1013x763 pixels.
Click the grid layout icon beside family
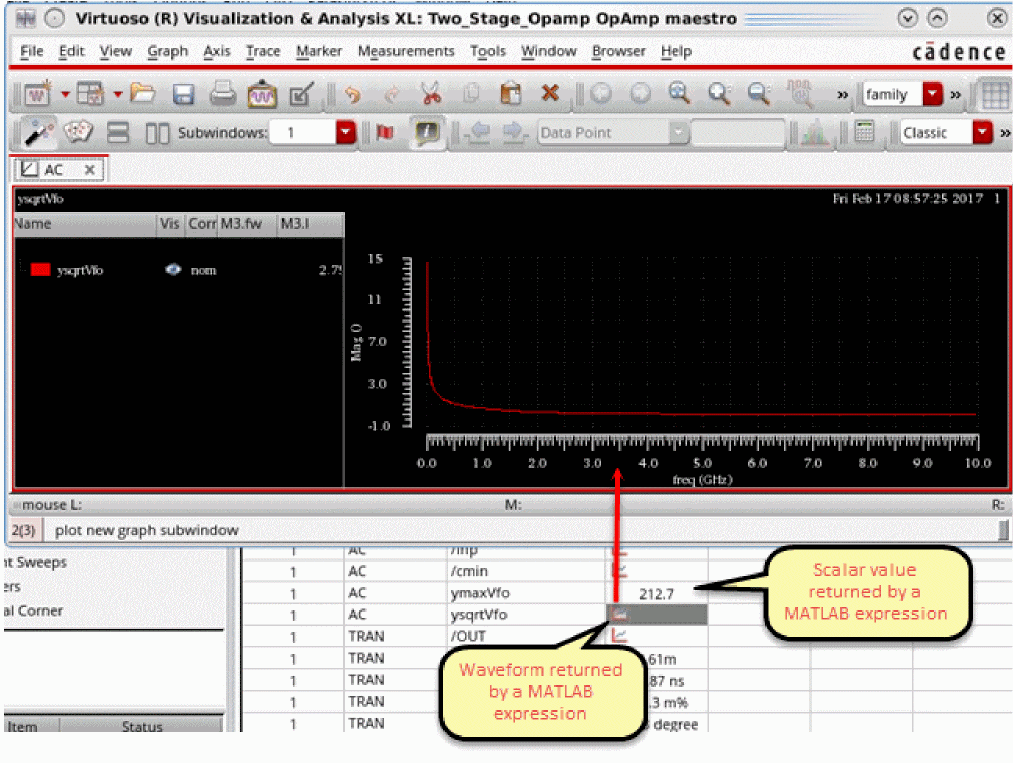click(x=994, y=94)
